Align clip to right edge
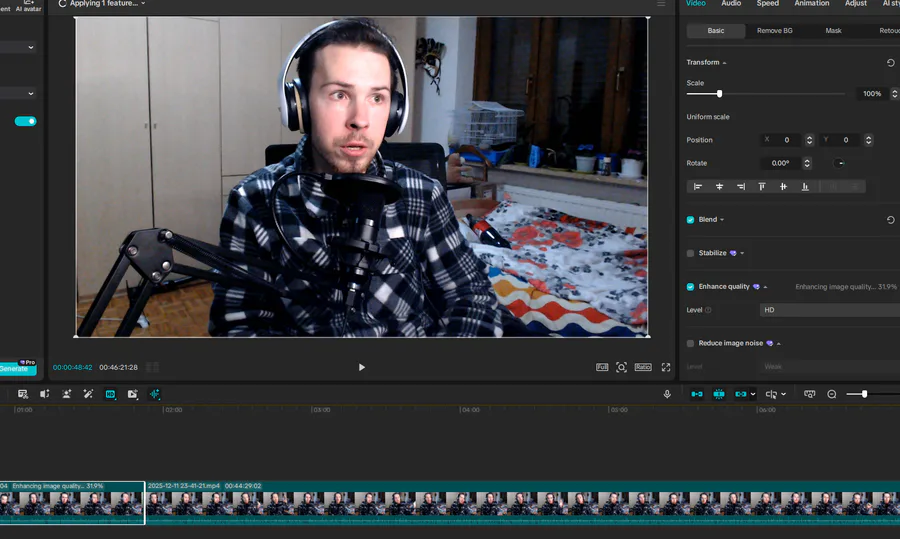The width and height of the screenshot is (900, 539). (x=741, y=187)
